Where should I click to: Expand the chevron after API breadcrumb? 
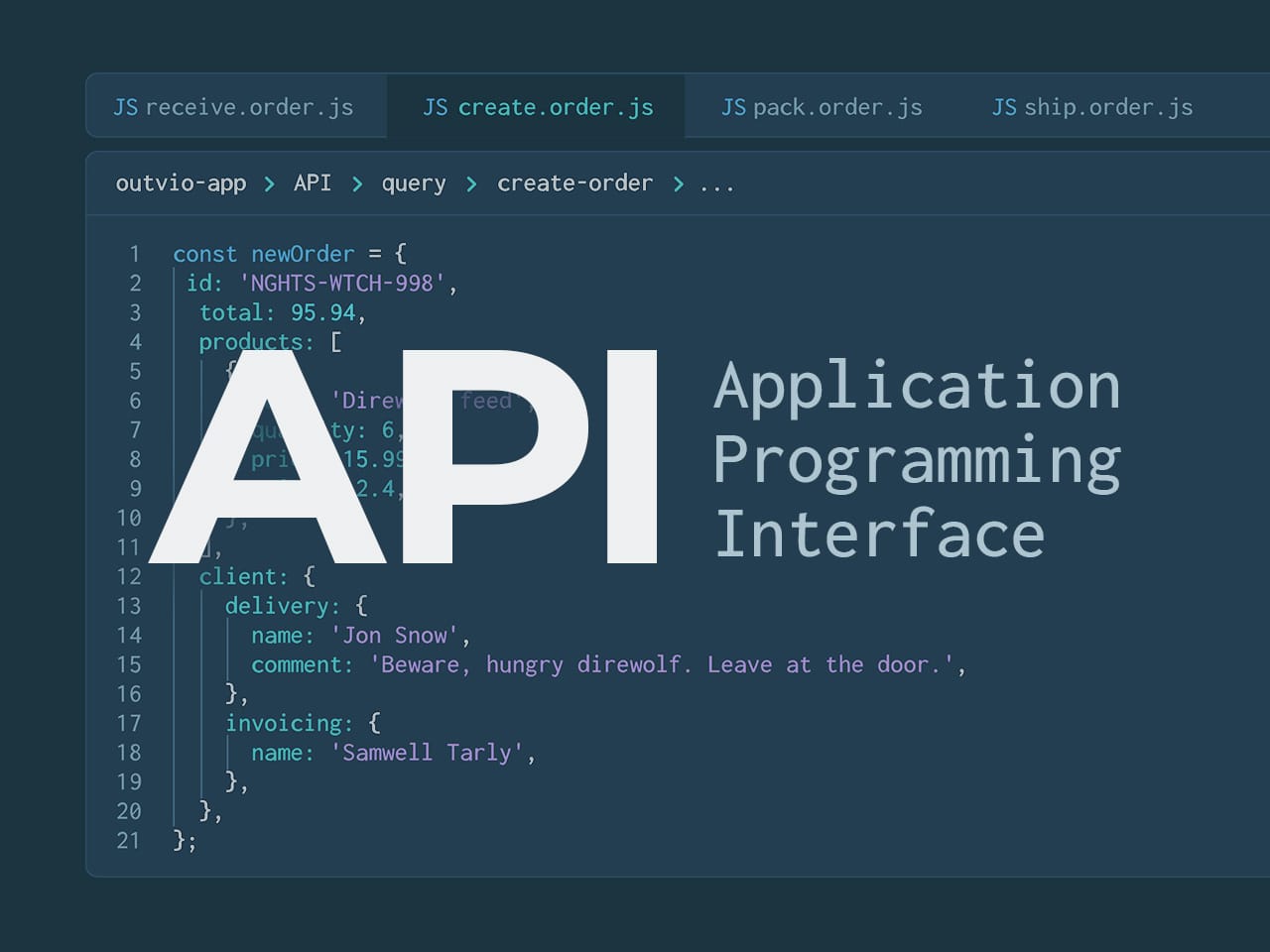point(356,184)
